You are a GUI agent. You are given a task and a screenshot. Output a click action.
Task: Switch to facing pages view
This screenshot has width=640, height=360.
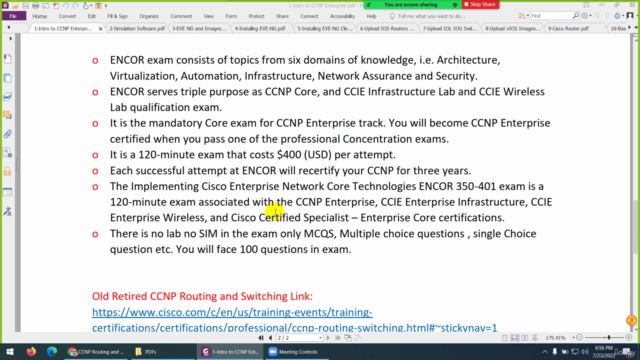click(x=525, y=338)
